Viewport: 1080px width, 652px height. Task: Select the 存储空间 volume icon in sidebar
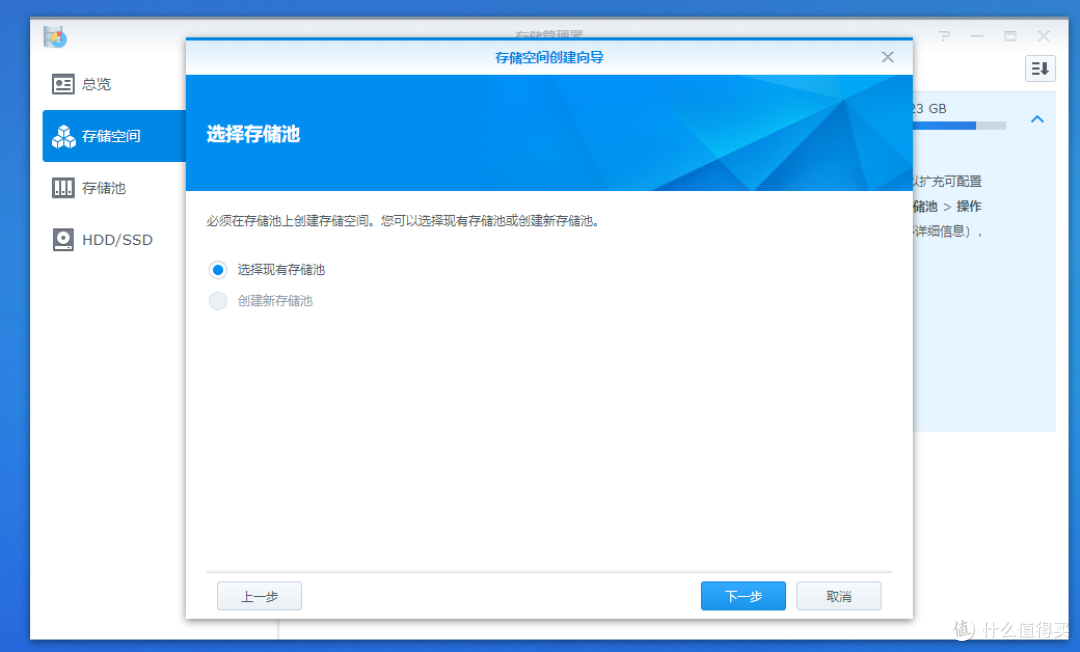click(62, 136)
